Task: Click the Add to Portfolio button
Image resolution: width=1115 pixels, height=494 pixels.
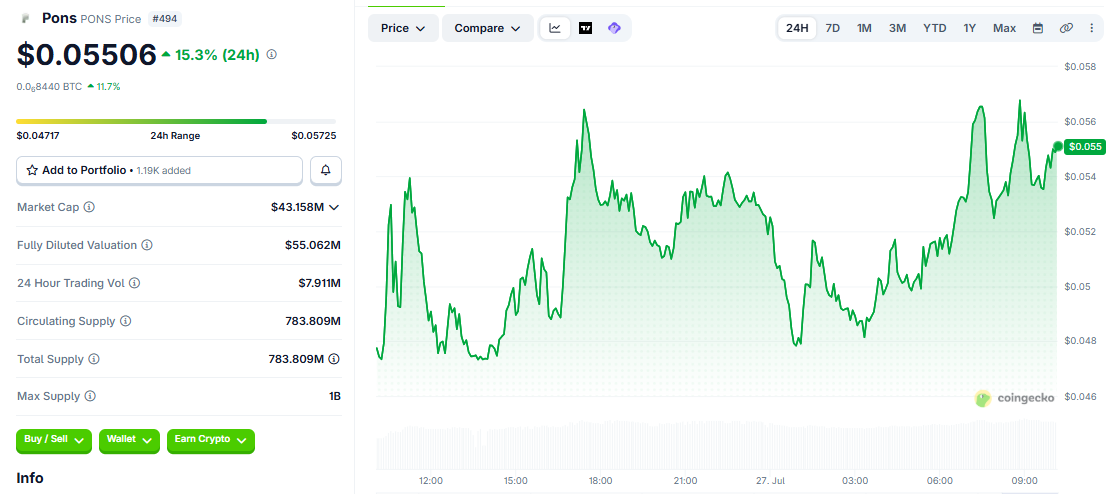Action: [x=159, y=171]
